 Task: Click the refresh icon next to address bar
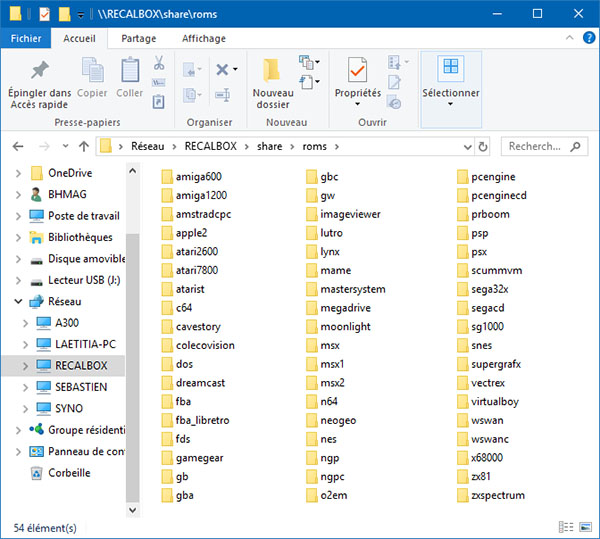coord(483,147)
